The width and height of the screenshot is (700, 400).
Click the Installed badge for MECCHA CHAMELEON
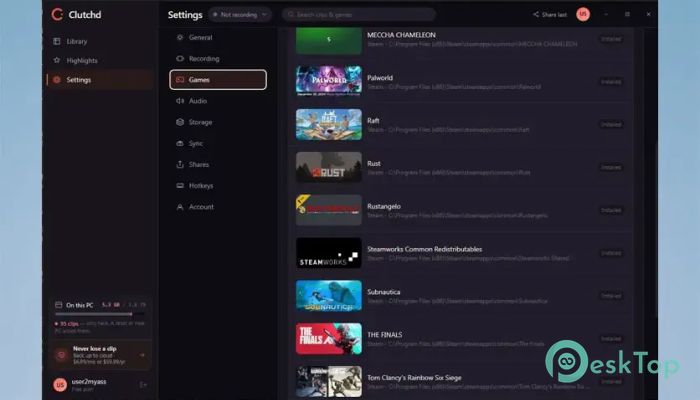611,39
